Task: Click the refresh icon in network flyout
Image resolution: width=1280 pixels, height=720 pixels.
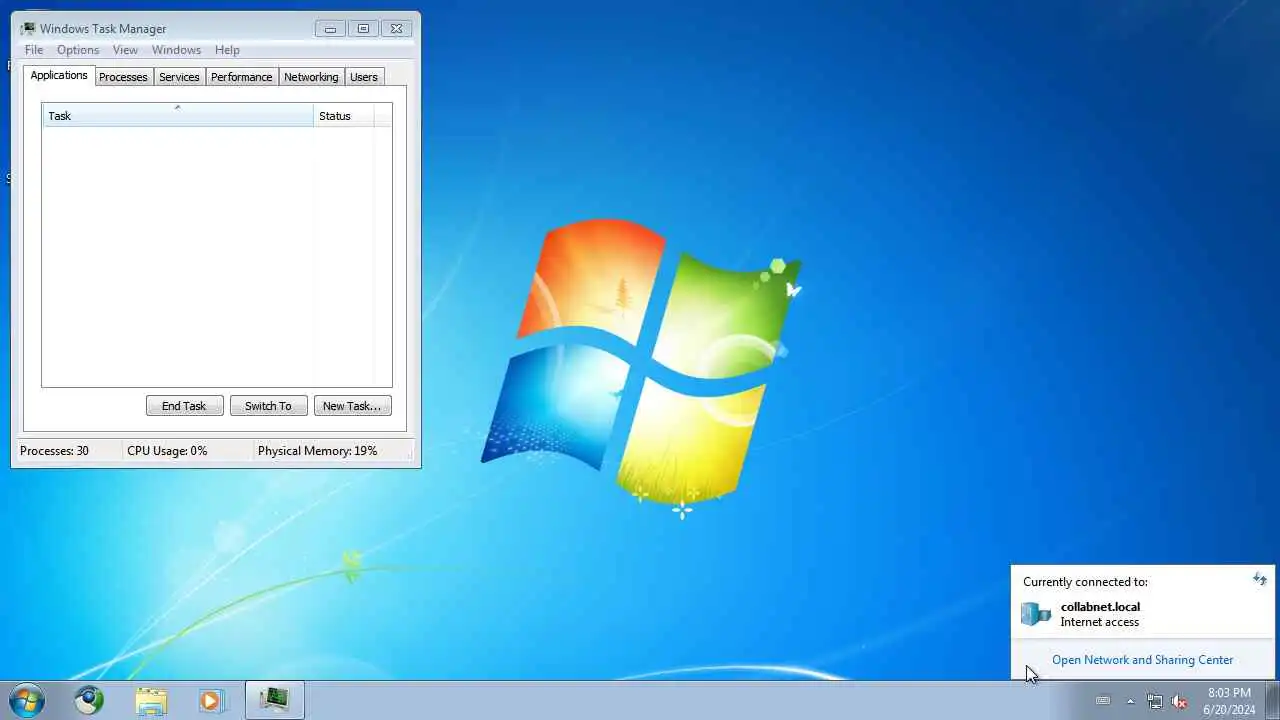Action: [1260, 579]
